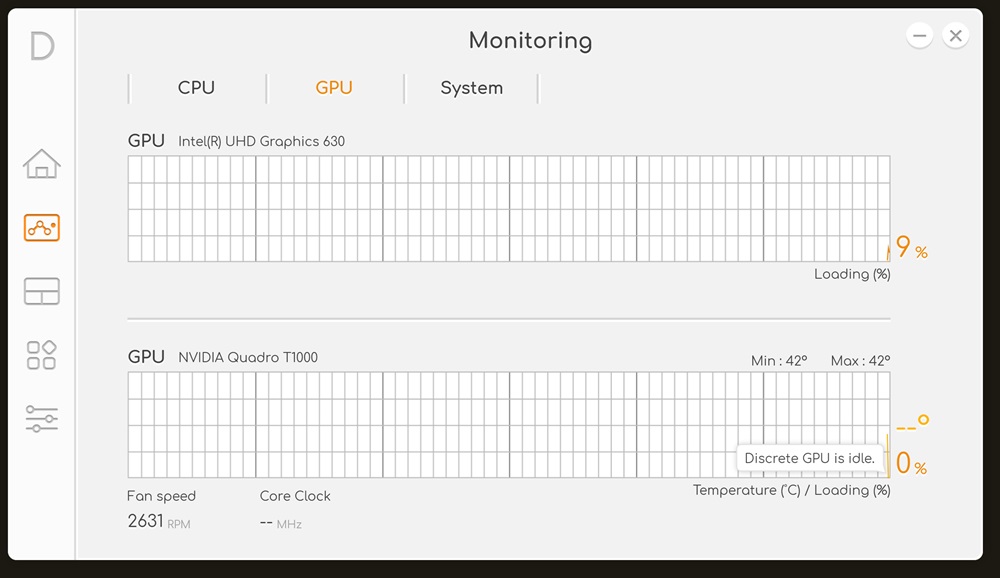1000x578 pixels.
Task: Select the GPU tab
Action: 334,88
